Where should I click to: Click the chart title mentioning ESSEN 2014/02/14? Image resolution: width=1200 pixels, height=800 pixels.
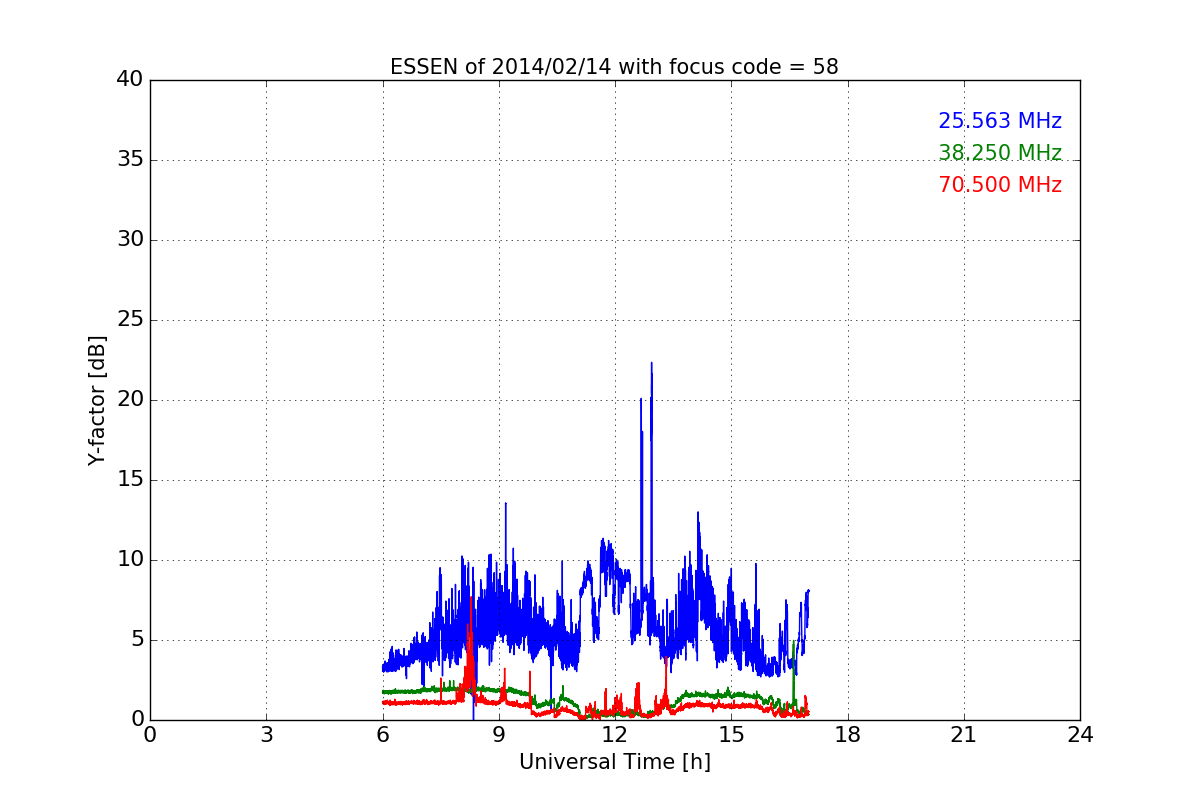click(614, 67)
